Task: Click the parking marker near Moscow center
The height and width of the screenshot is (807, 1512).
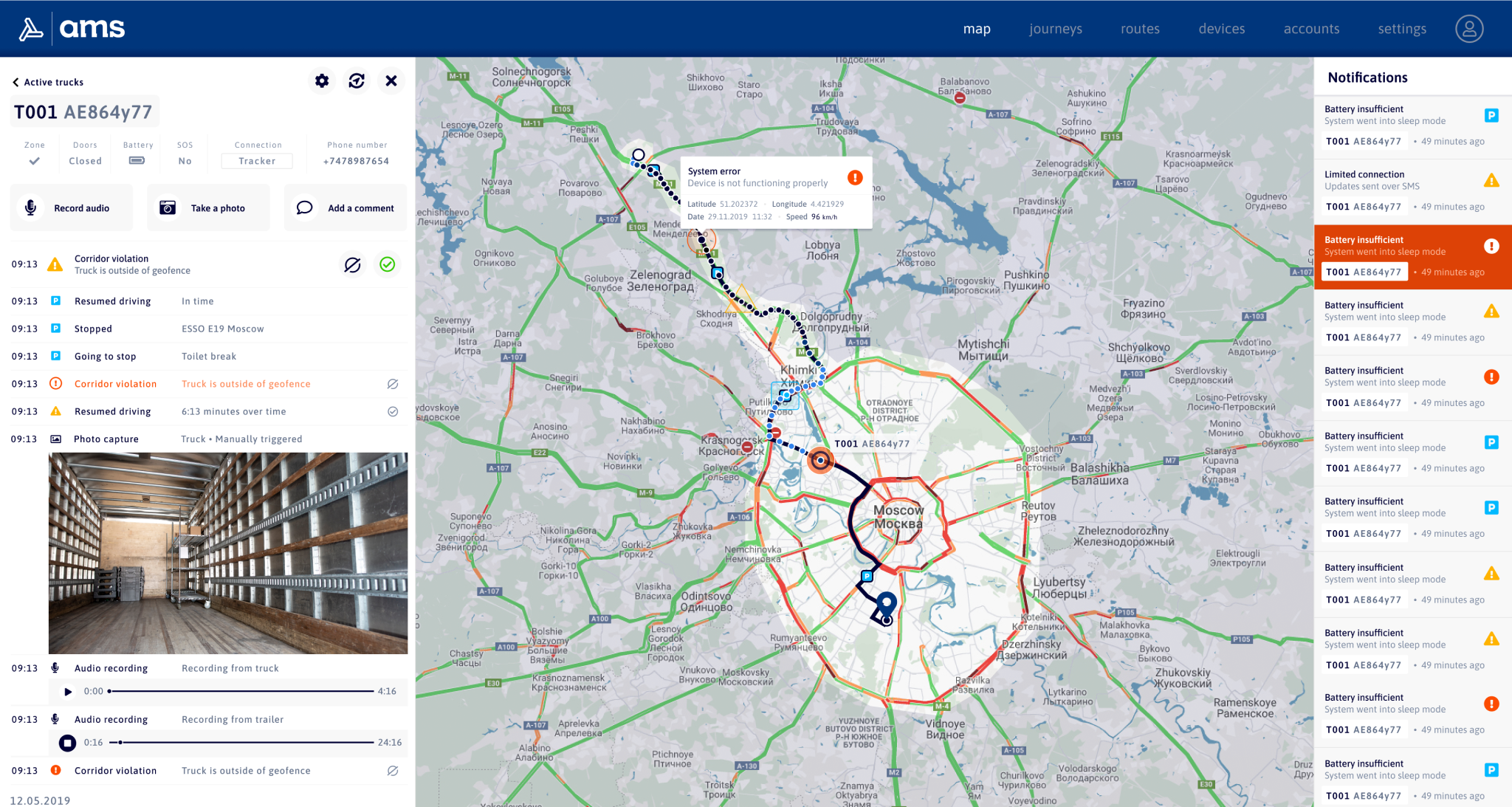Action: 867,576
